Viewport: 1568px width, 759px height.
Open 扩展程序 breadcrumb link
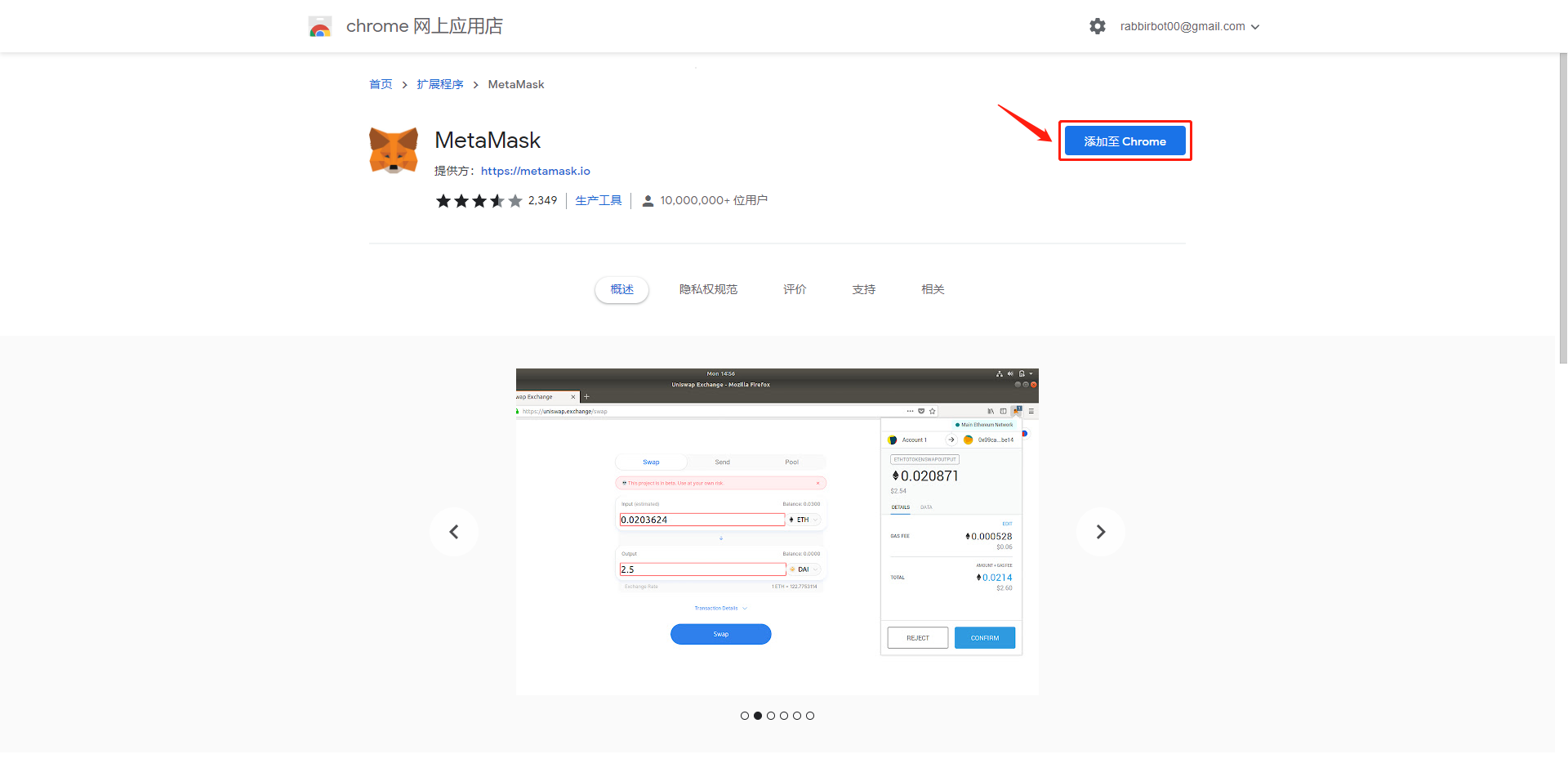440,84
